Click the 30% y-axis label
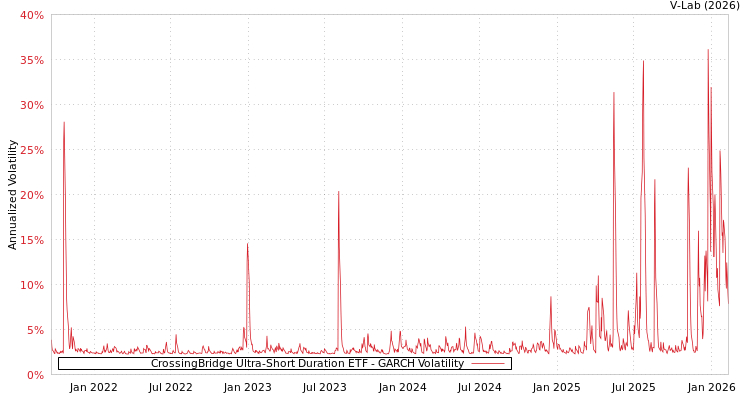This screenshot has width=750, height=400. [x=32, y=105]
